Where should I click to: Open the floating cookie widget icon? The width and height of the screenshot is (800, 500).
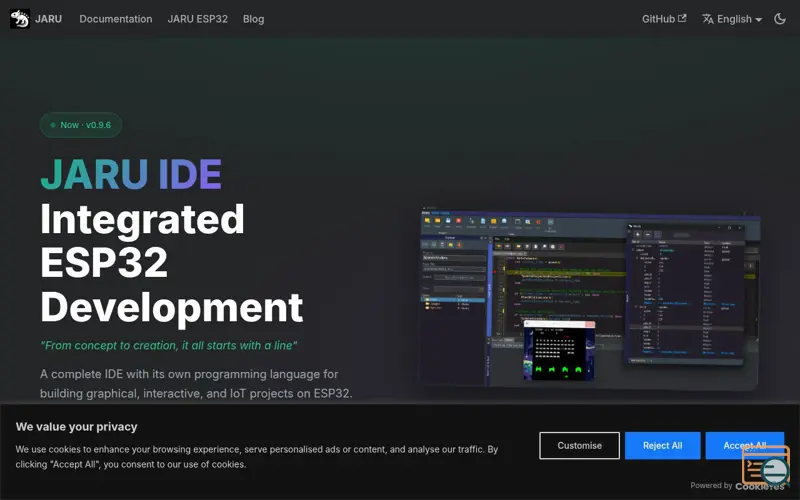tap(767, 467)
